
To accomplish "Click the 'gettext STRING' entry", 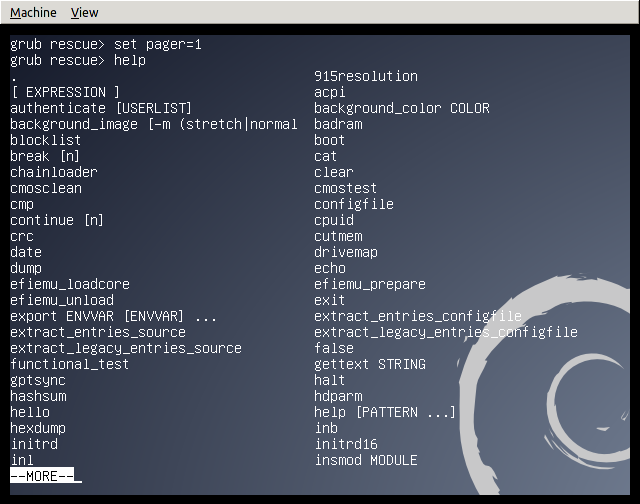I will 370,364.
